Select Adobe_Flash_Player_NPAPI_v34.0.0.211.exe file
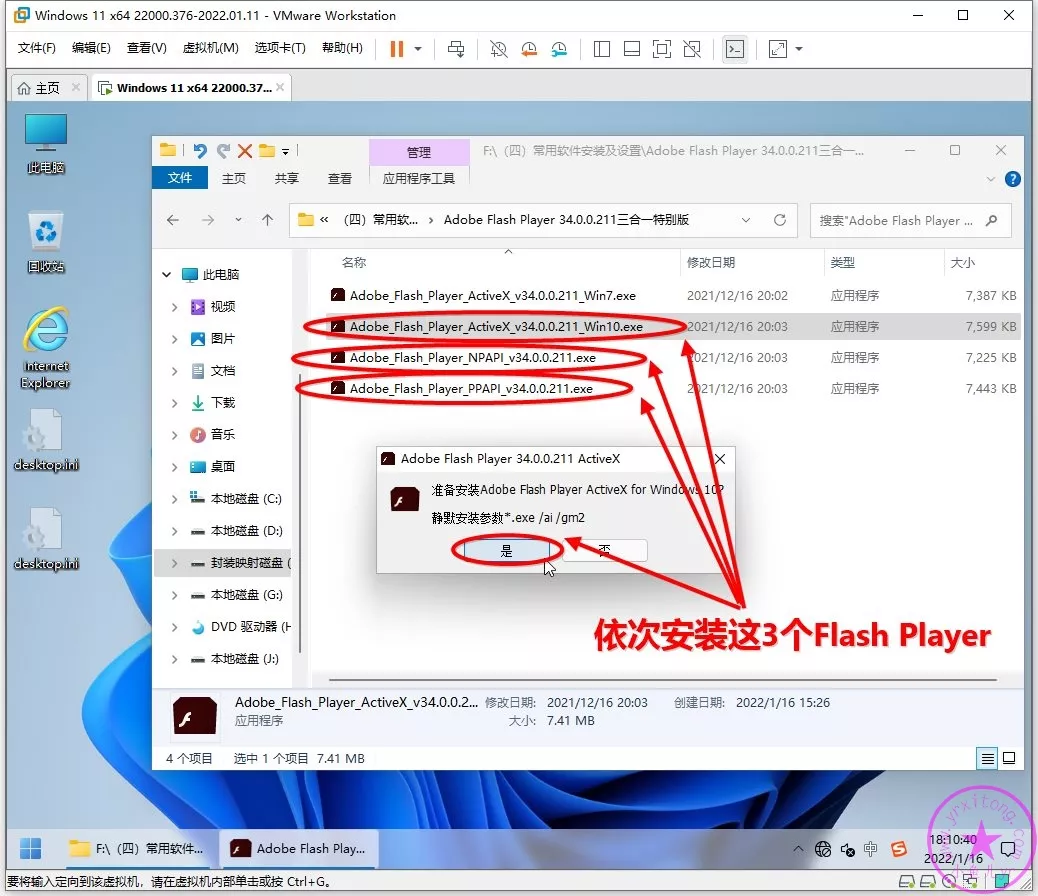 tap(472, 358)
